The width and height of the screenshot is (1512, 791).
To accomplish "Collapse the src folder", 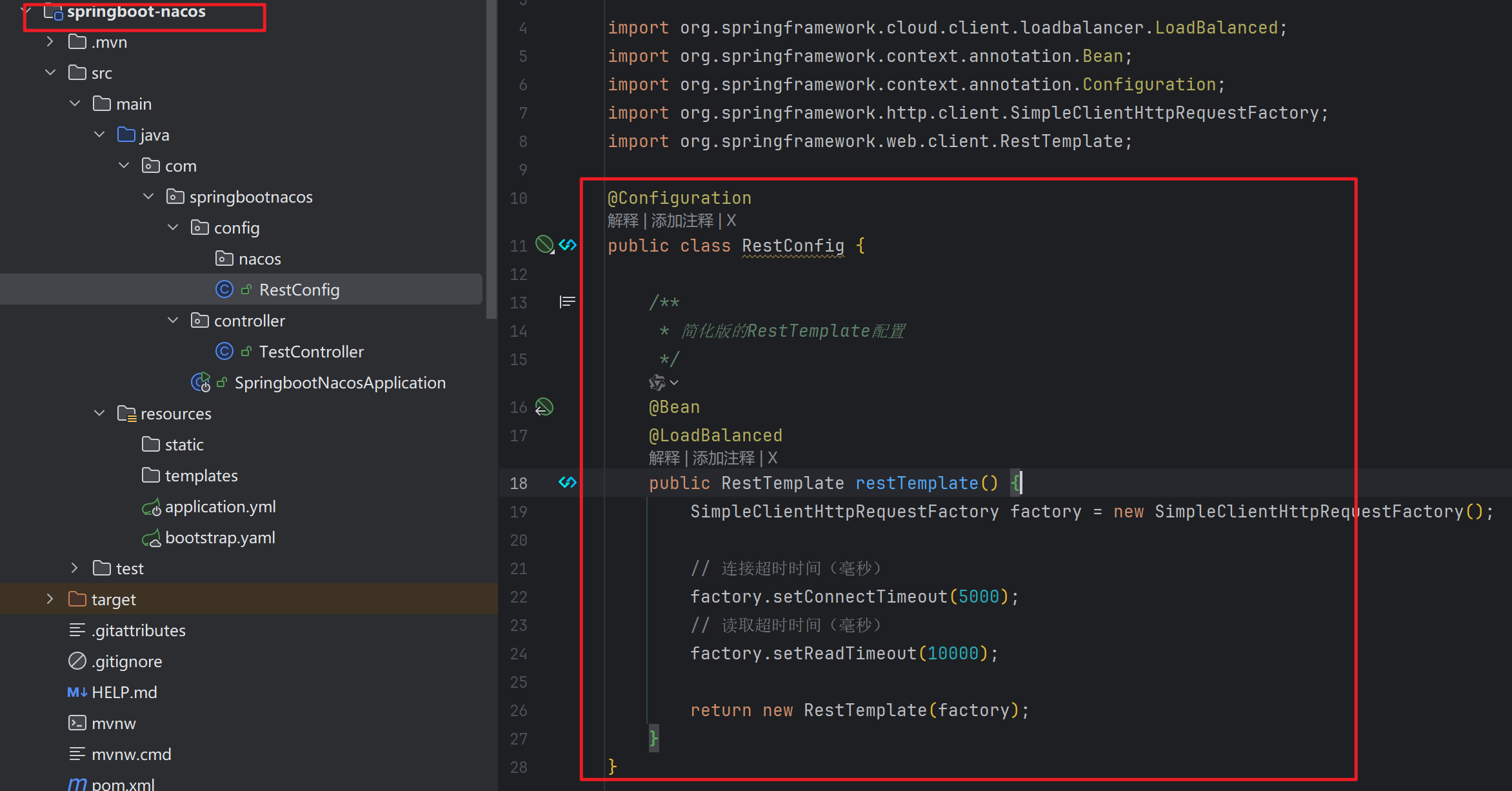I will (50, 73).
